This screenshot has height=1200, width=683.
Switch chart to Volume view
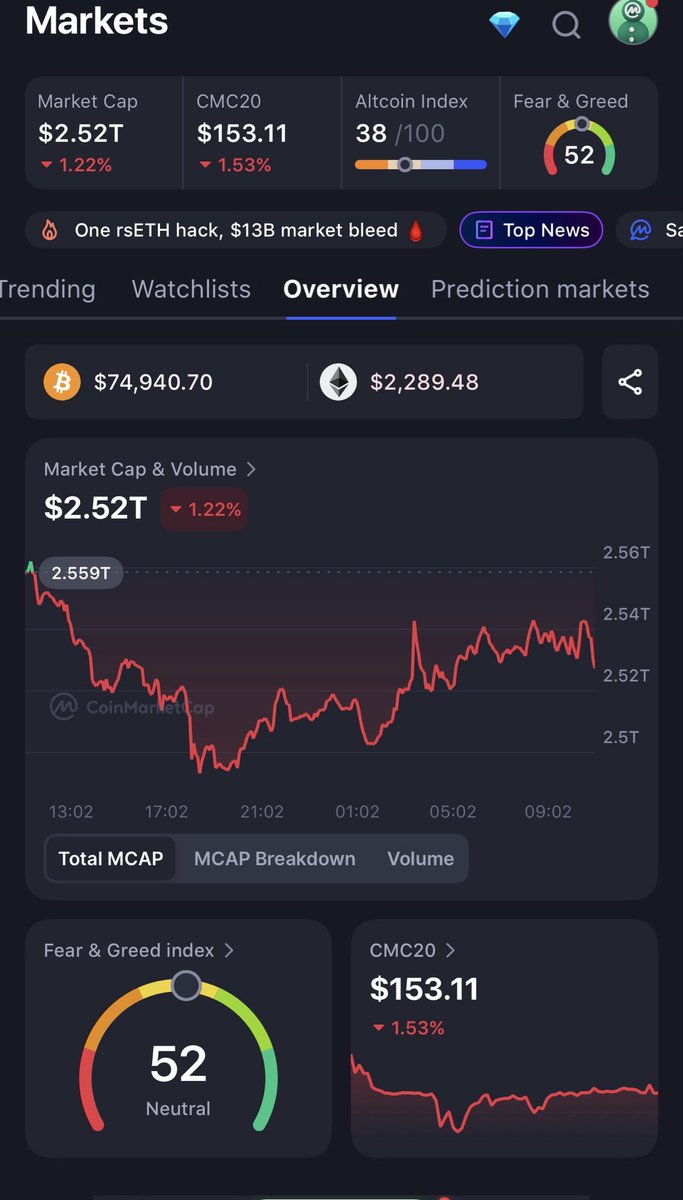(420, 859)
